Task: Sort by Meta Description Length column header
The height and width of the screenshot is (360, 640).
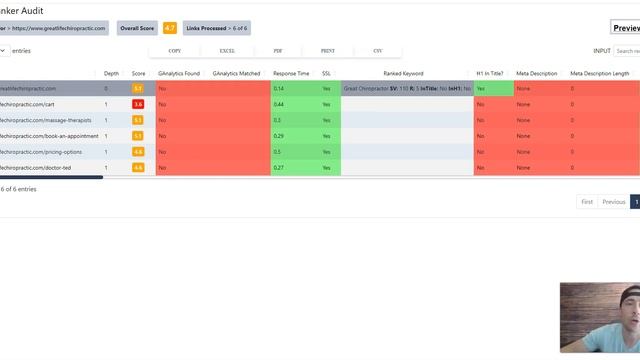Action: tap(600, 73)
